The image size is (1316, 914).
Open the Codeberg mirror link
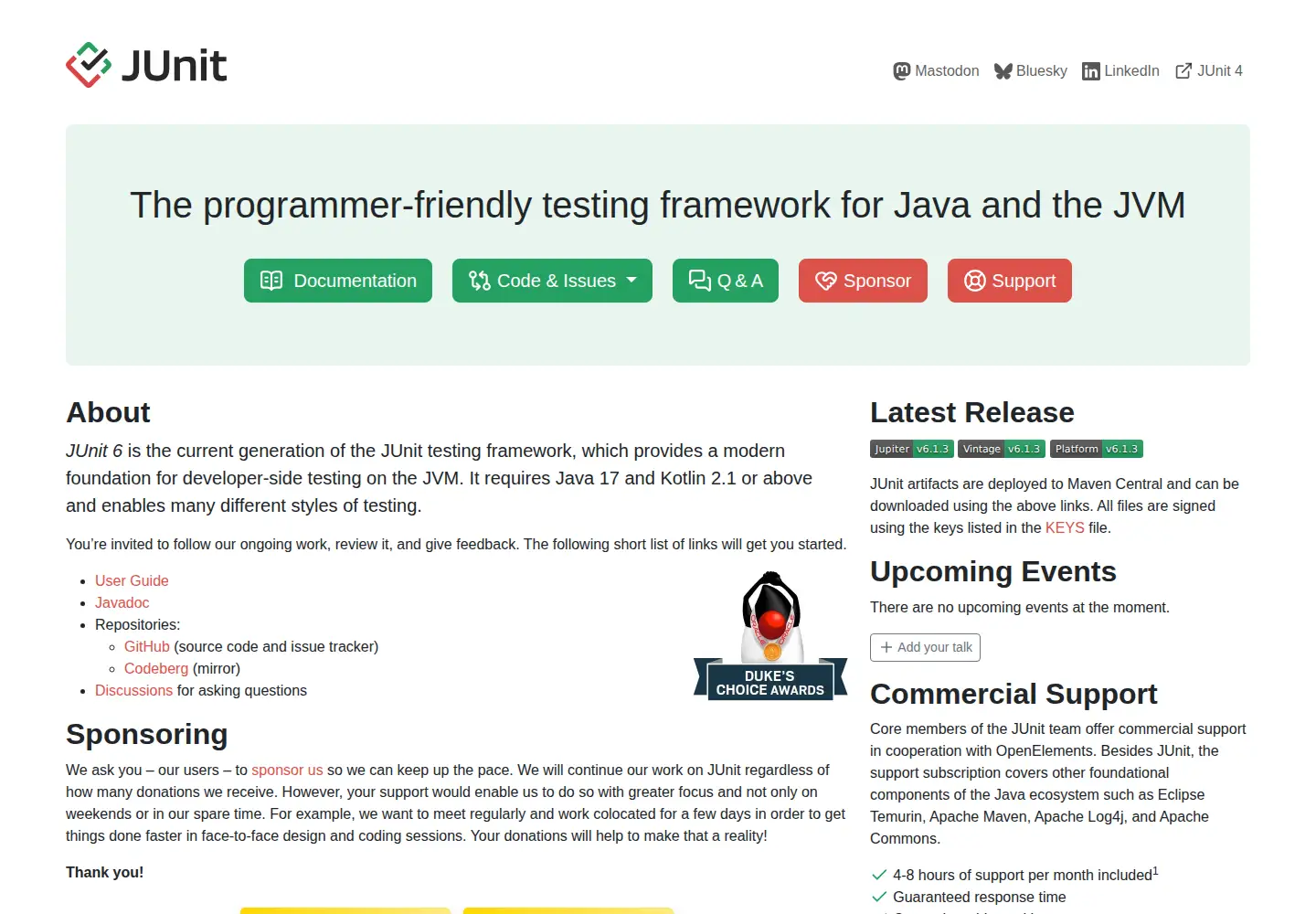[x=156, y=668]
